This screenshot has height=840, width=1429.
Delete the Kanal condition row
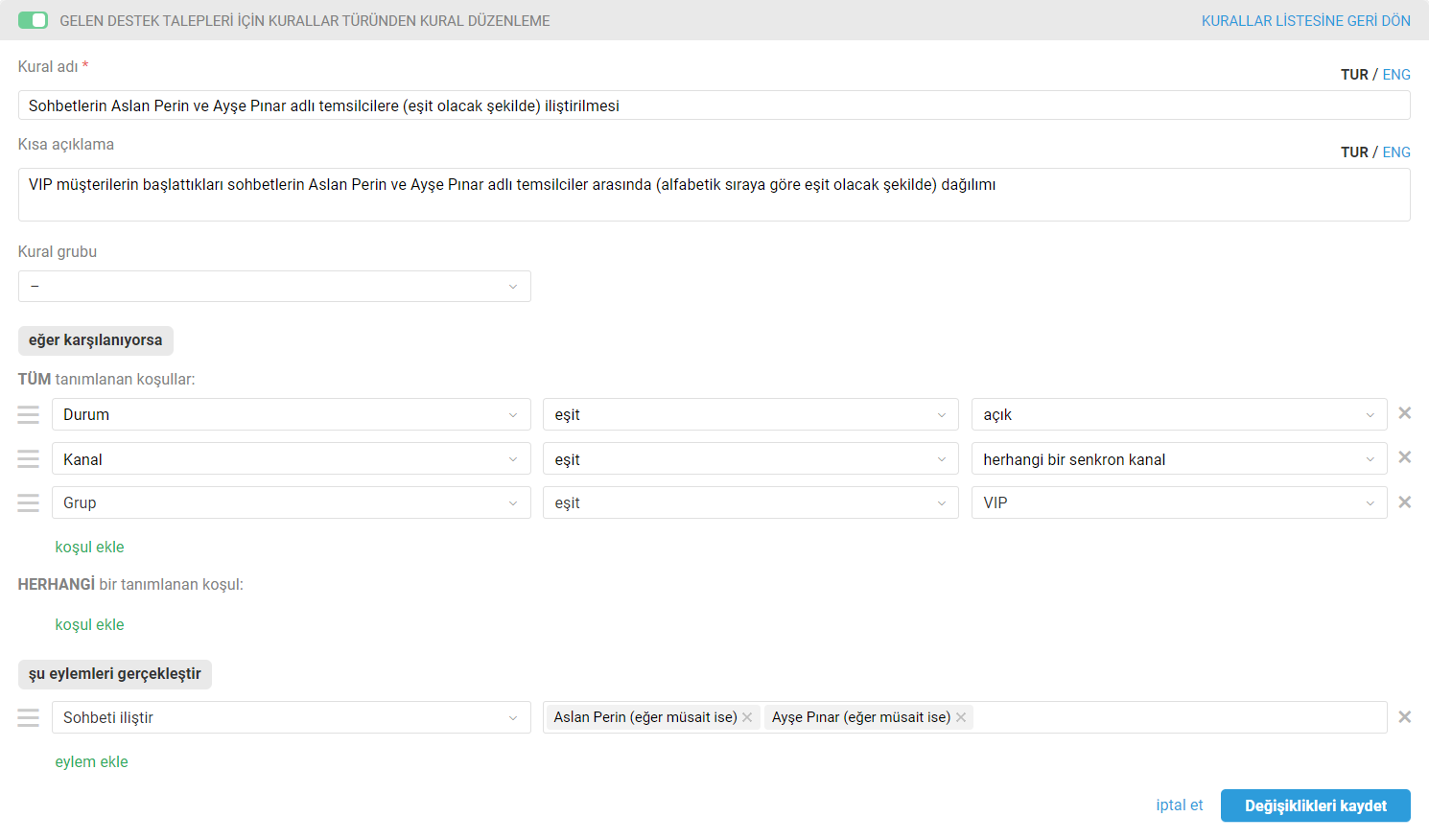[1405, 457]
